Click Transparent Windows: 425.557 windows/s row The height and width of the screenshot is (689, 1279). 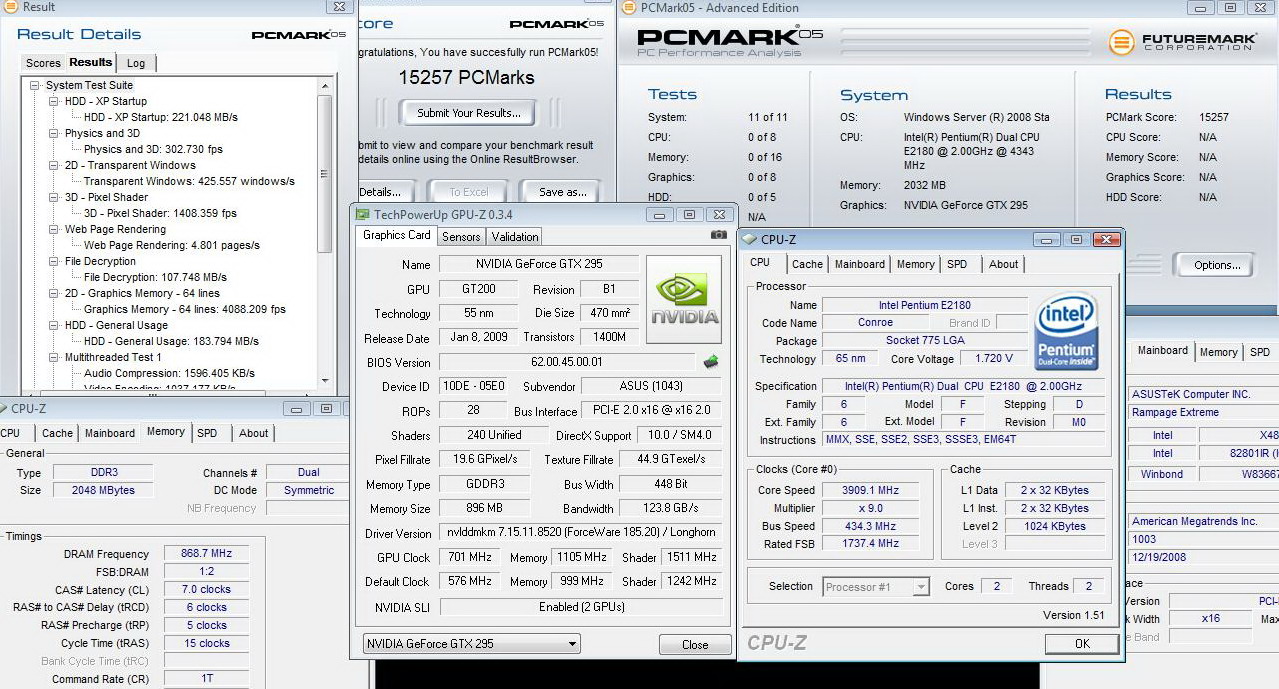[189, 181]
